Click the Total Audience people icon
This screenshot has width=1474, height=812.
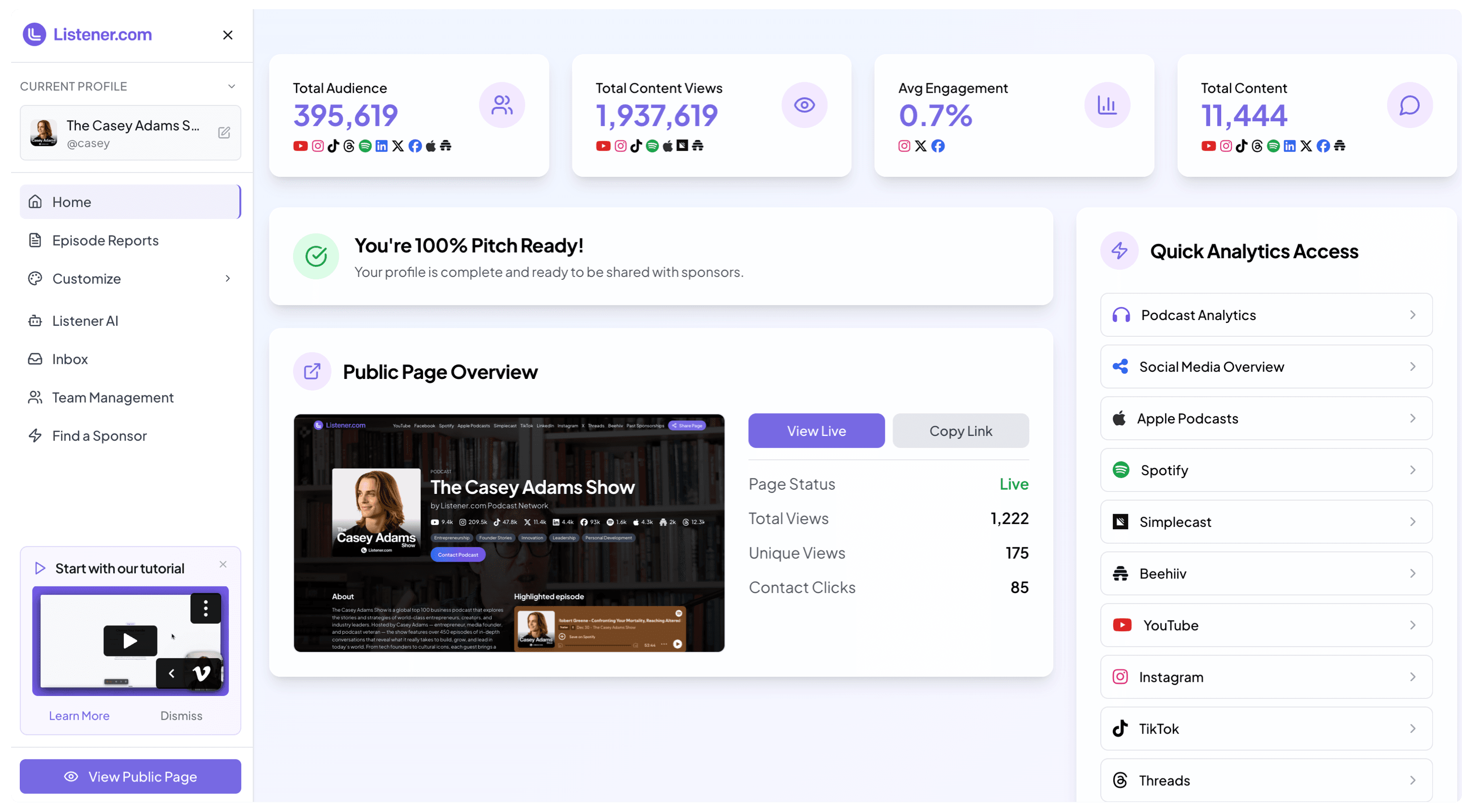tap(502, 105)
